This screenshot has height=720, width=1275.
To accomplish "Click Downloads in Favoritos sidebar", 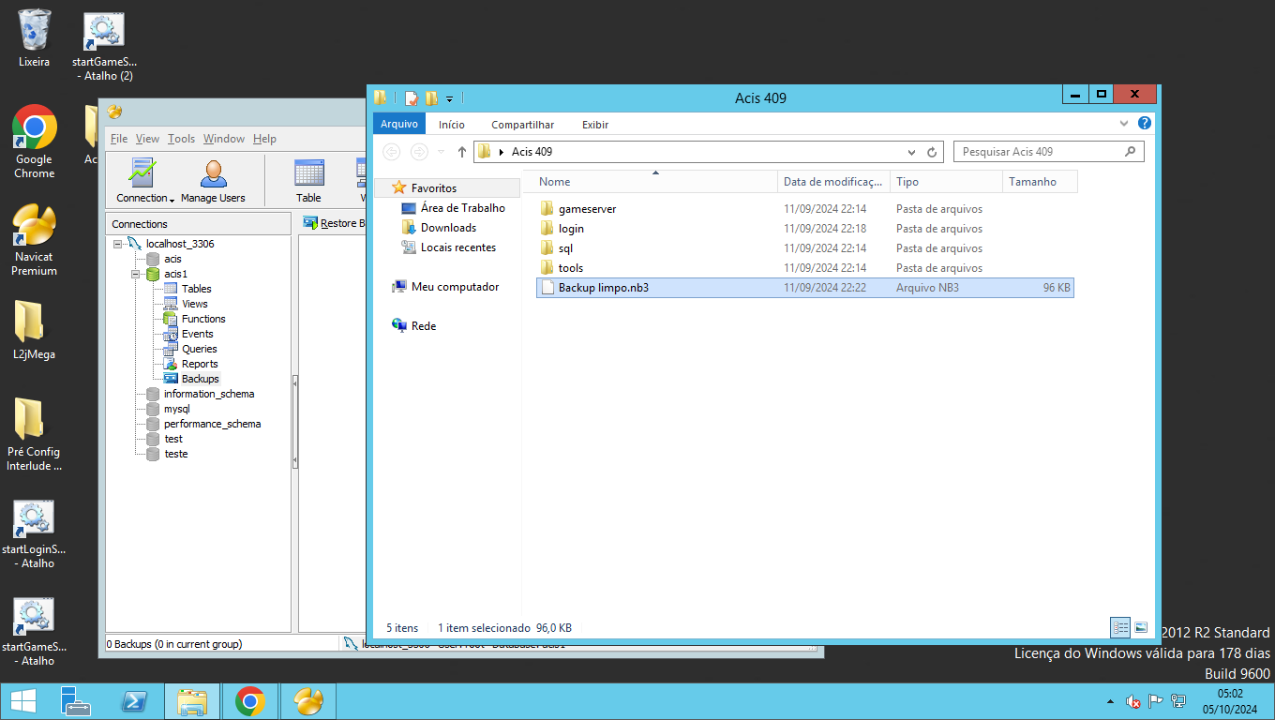I will tap(448, 228).
